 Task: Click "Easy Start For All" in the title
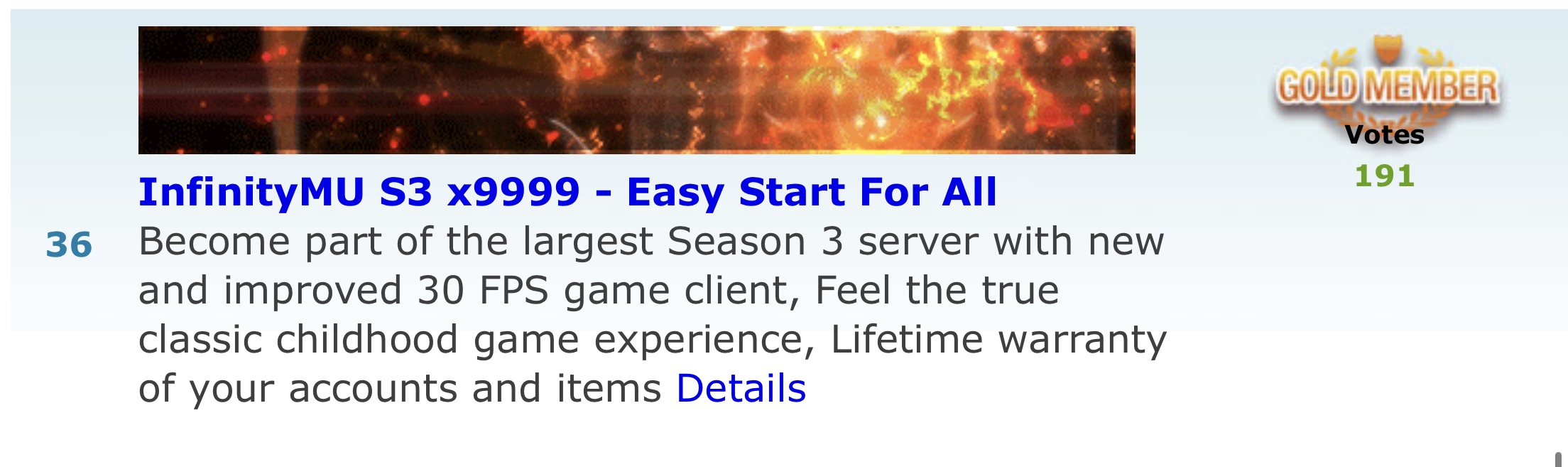[812, 192]
